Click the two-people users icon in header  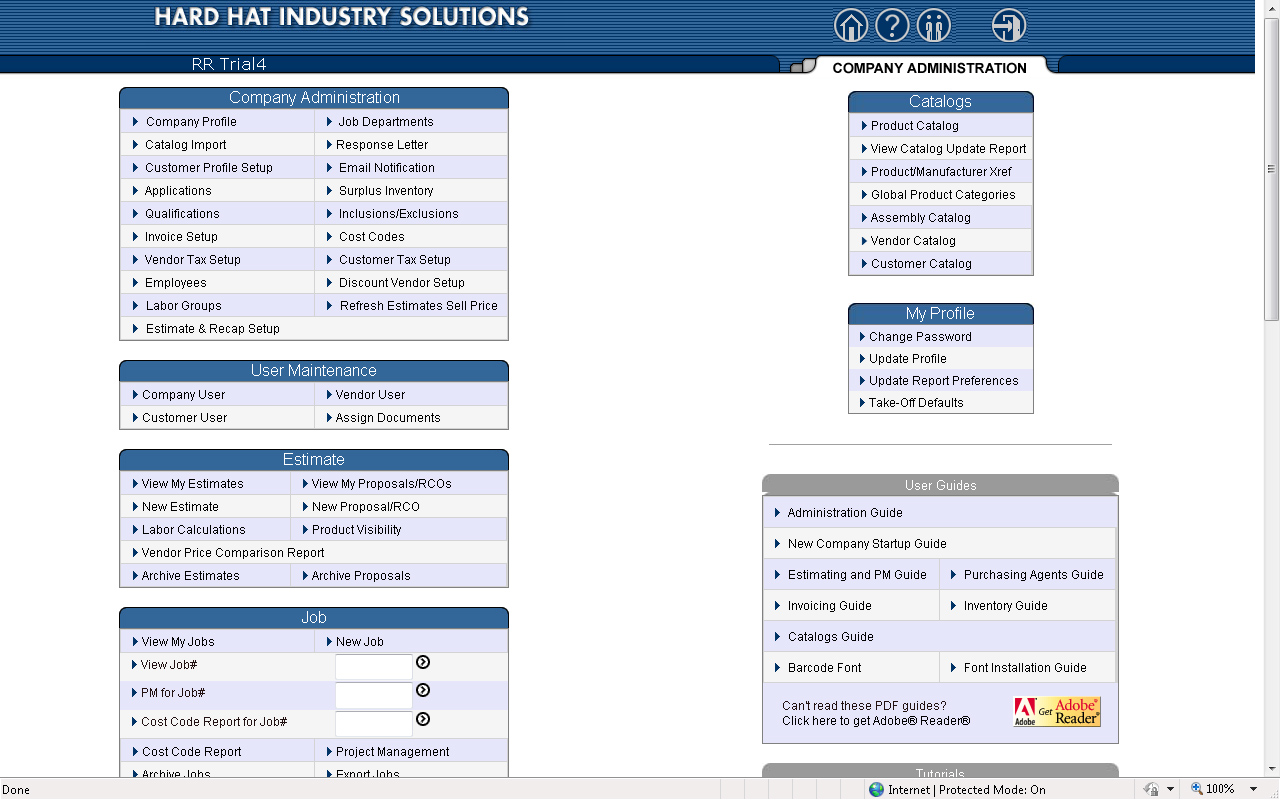pos(934,25)
